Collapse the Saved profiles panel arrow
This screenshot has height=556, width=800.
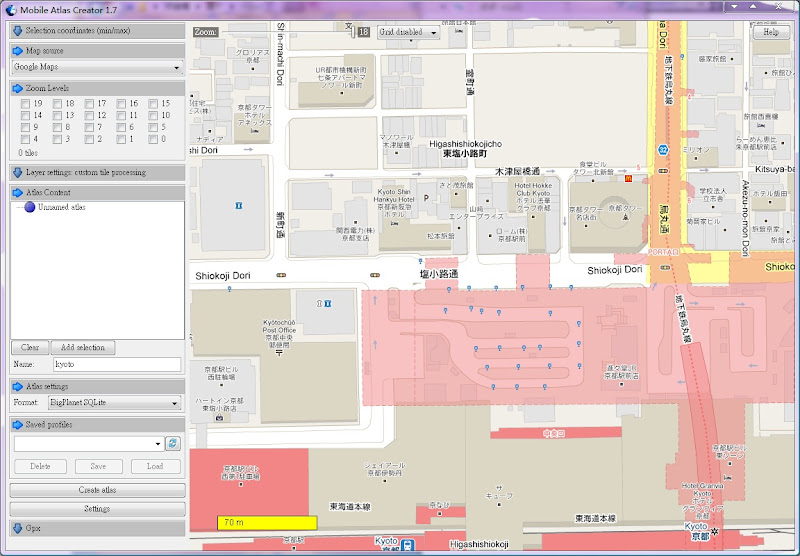[x=18, y=424]
